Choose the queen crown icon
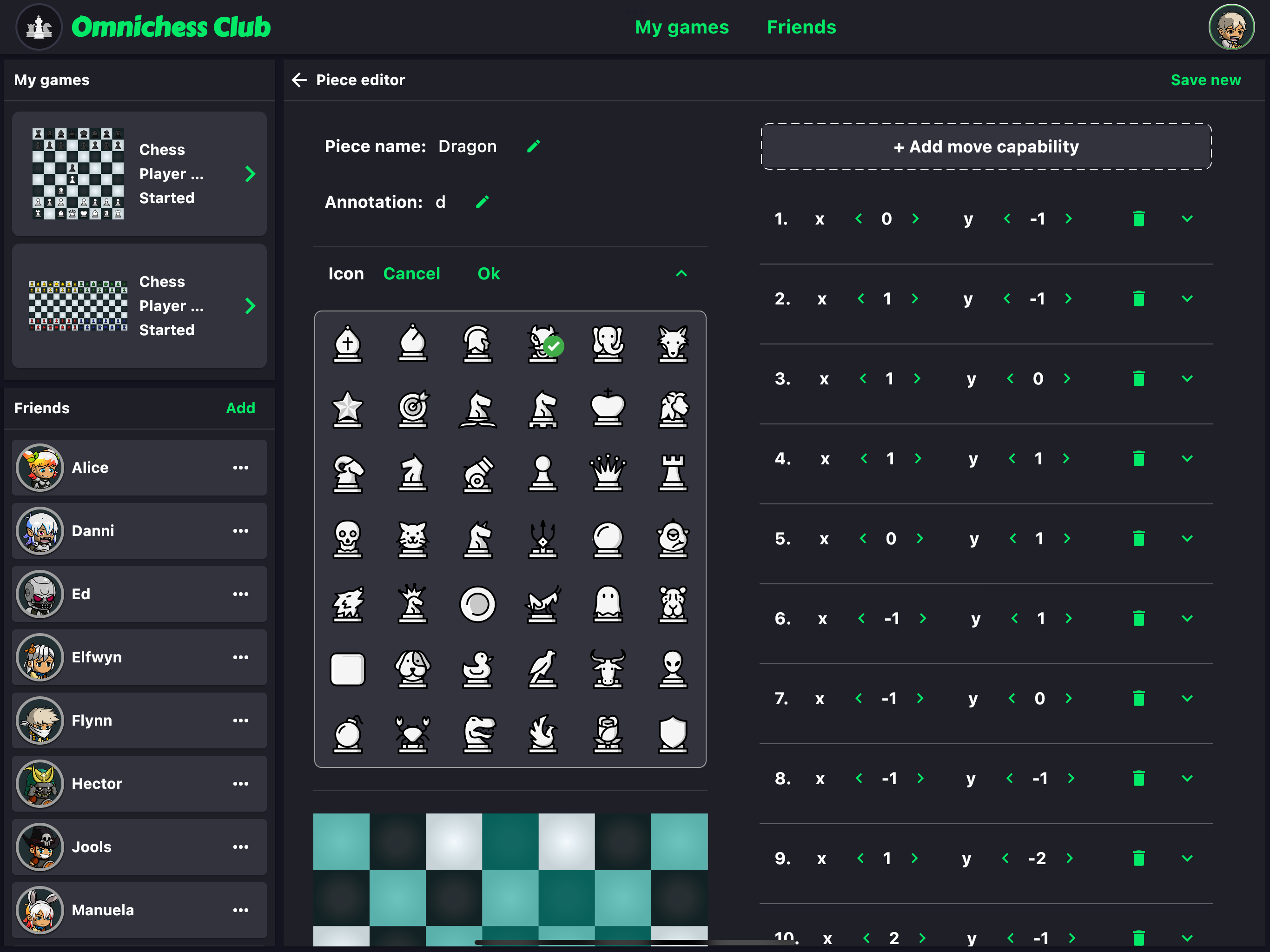Image resolution: width=1270 pixels, height=952 pixels. pyautogui.click(x=608, y=474)
